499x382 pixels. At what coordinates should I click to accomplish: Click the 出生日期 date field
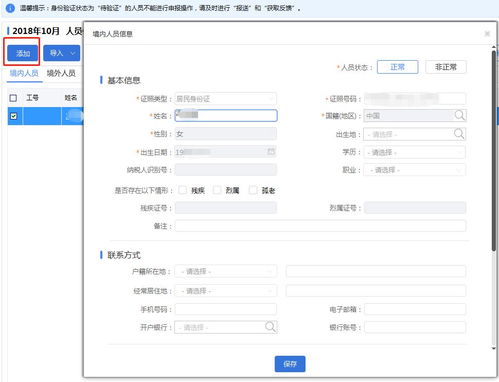(x=226, y=152)
